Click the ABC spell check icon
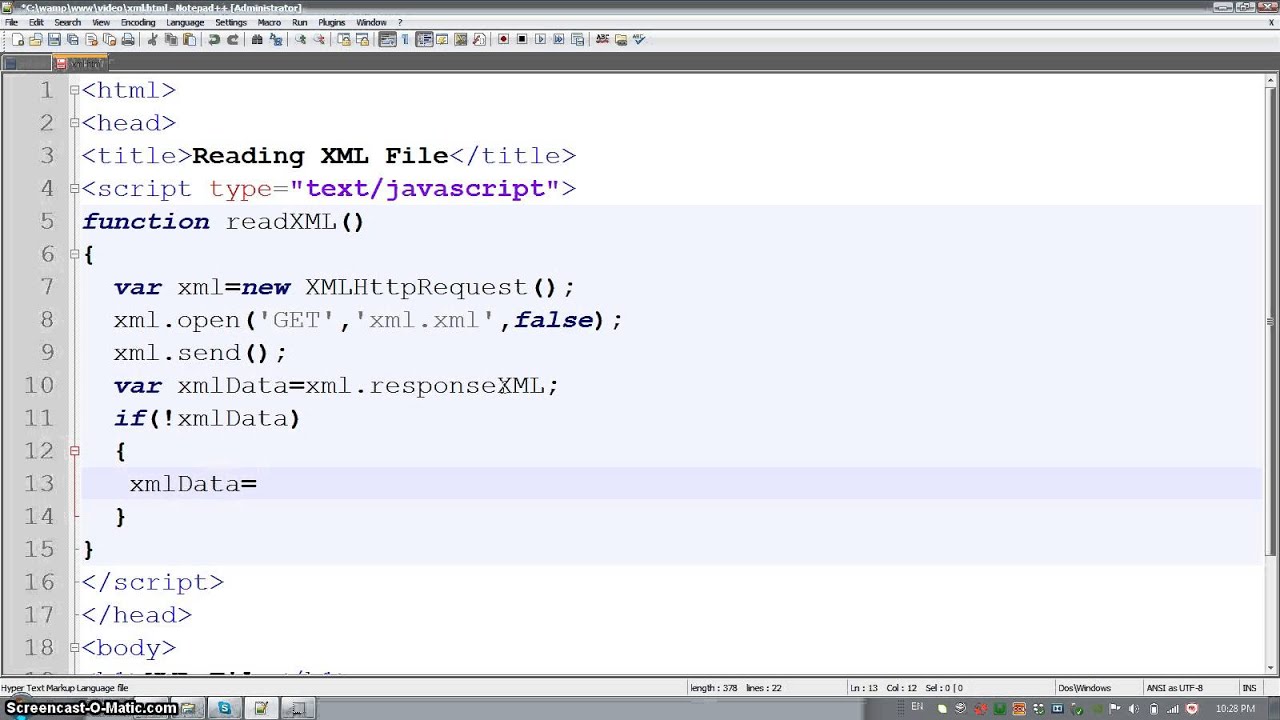1280x720 pixels. [x=601, y=40]
